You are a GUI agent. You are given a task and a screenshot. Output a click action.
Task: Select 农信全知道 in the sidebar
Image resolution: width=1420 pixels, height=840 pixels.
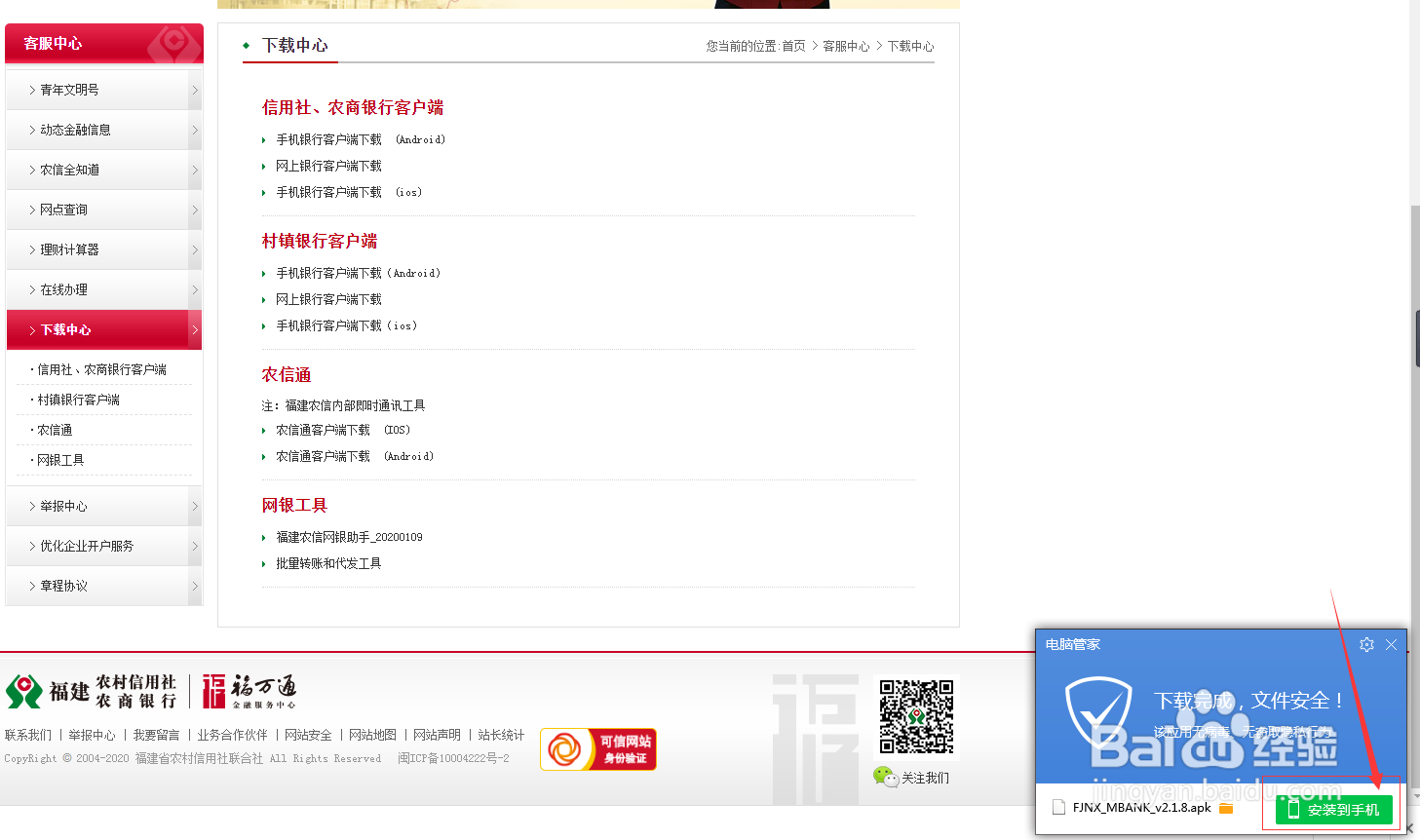(x=104, y=170)
